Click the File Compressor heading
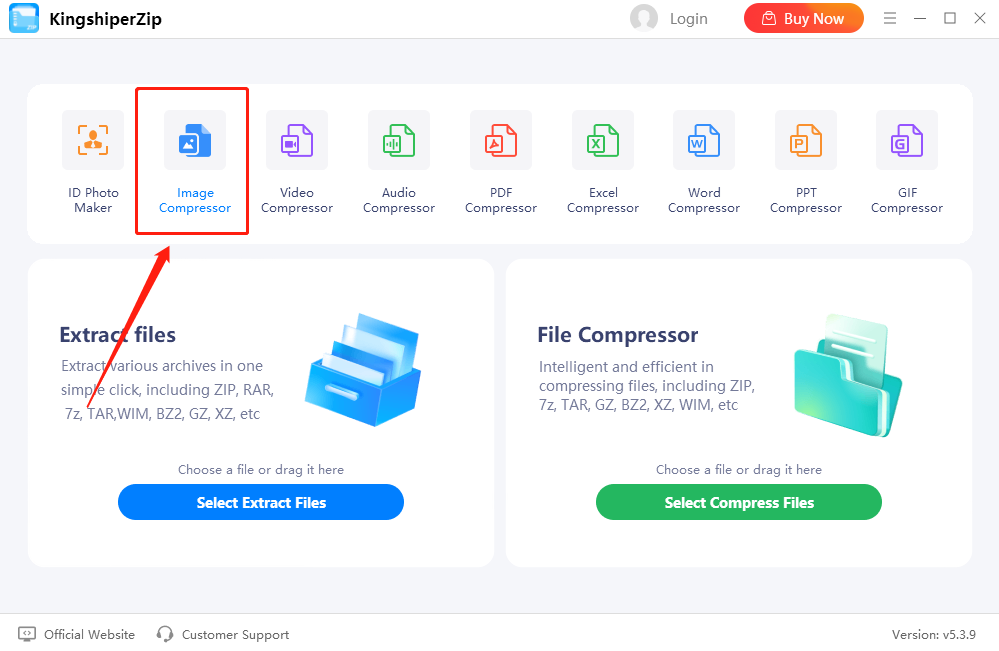999x651 pixels. (617, 334)
